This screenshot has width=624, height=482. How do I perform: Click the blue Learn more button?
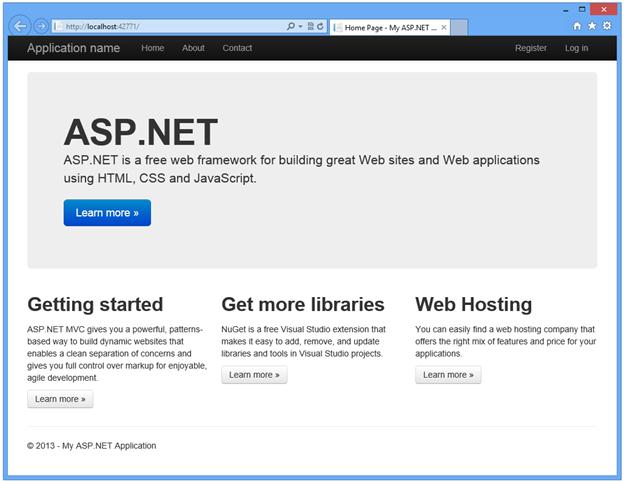(x=107, y=213)
